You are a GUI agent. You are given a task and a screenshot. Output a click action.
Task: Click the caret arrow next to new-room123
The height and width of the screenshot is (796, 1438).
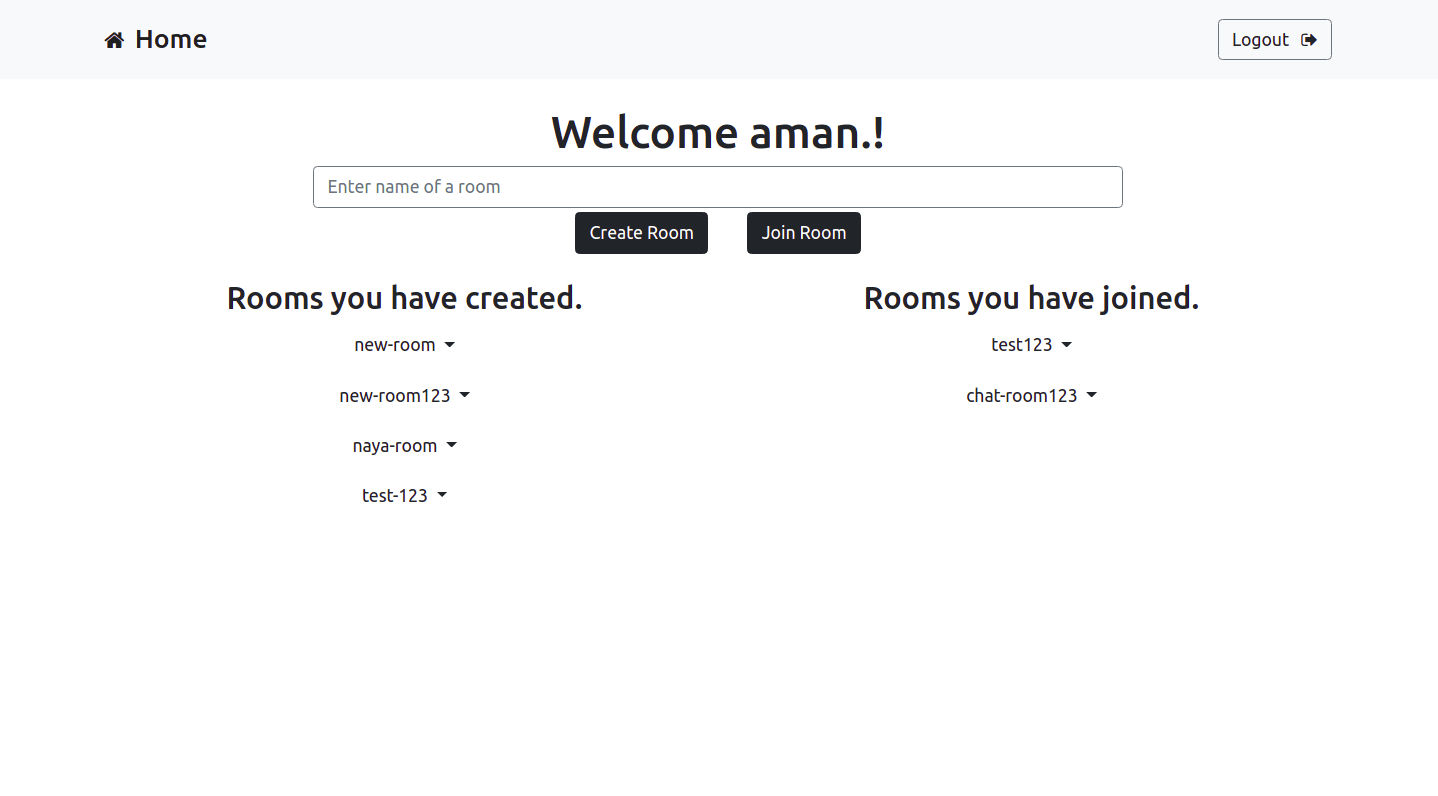pyautogui.click(x=465, y=396)
